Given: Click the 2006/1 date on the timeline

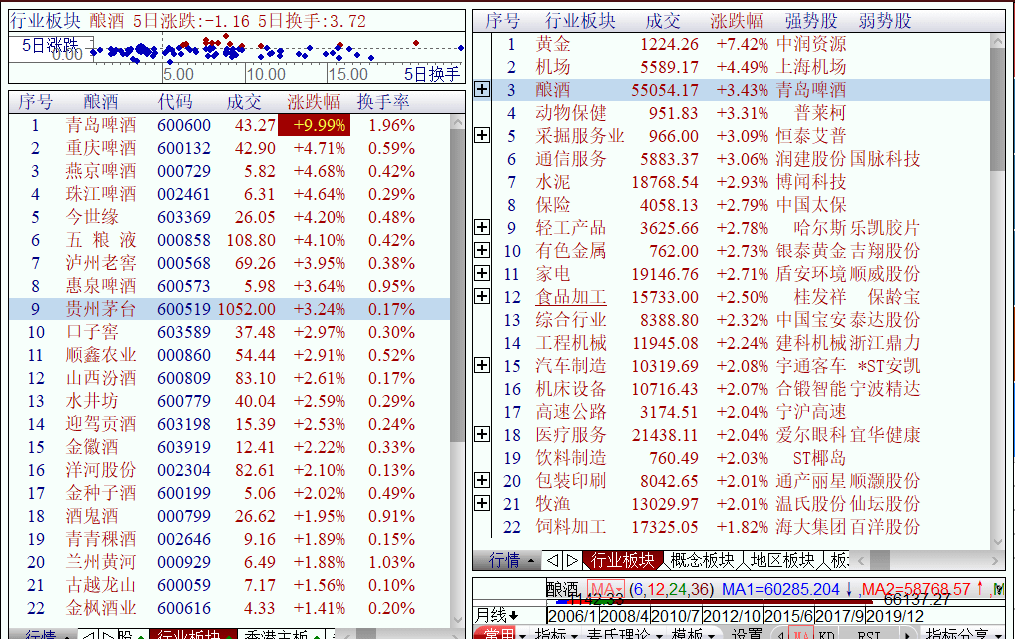Looking at the screenshot, I should [x=572, y=616].
